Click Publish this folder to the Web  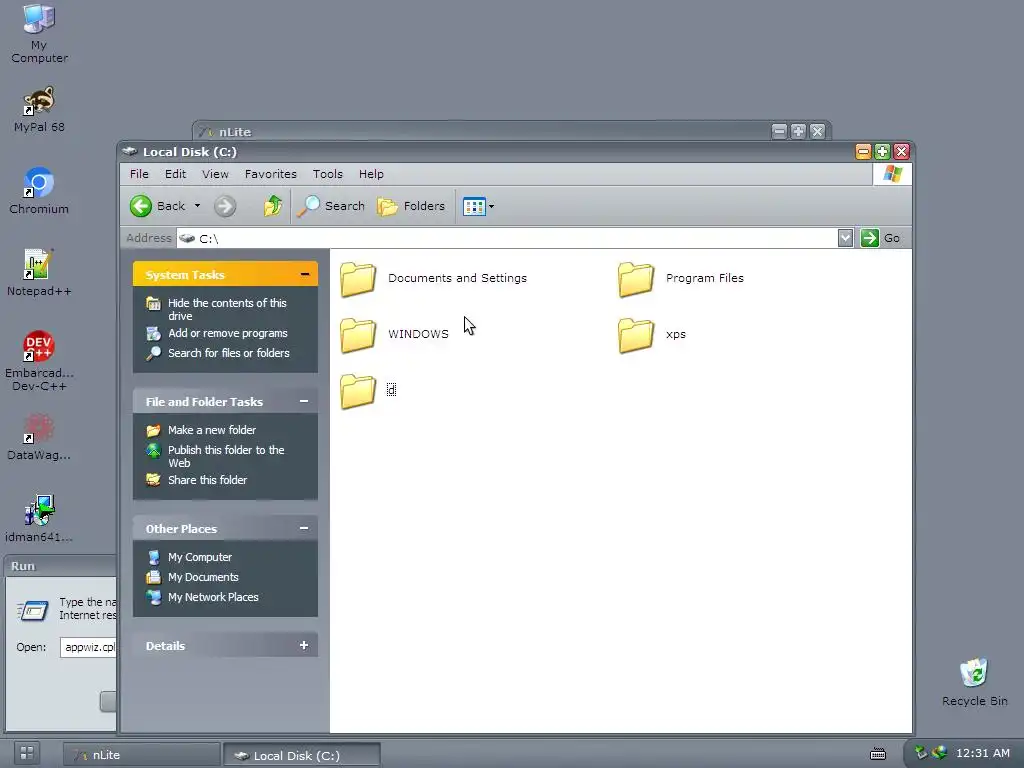[x=226, y=456]
